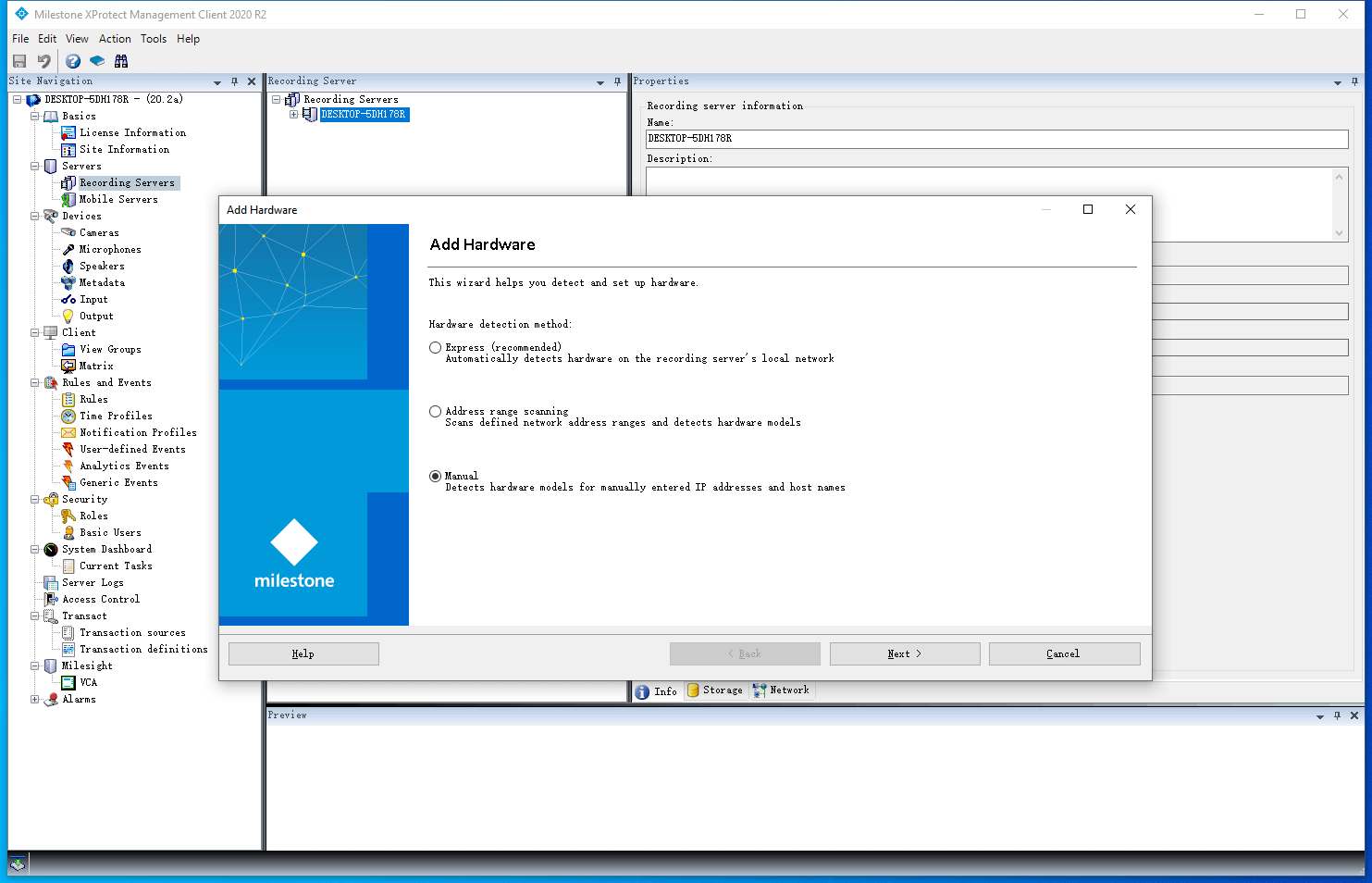The height and width of the screenshot is (883, 1372).
Task: Select the Basic Users icon
Action: [x=68, y=533]
